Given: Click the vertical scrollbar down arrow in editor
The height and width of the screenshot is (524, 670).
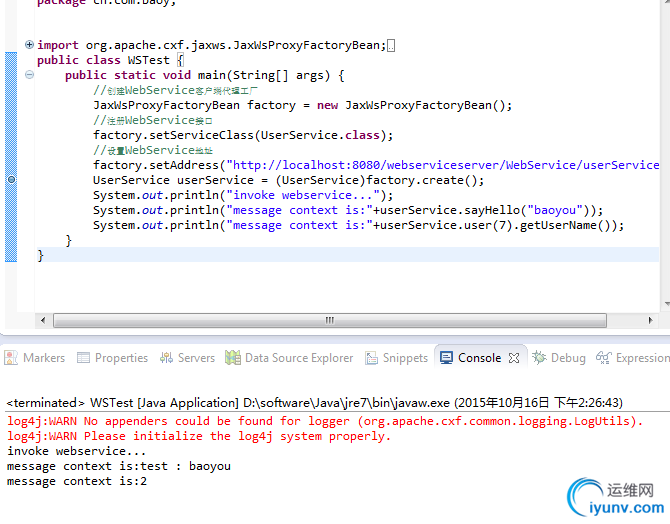Looking at the screenshot, I should click(667, 304).
